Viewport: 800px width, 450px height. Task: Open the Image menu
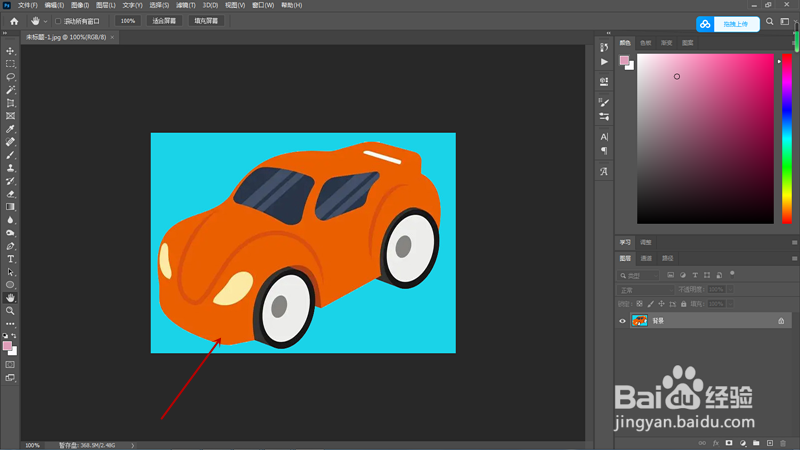pyautogui.click(x=80, y=5)
